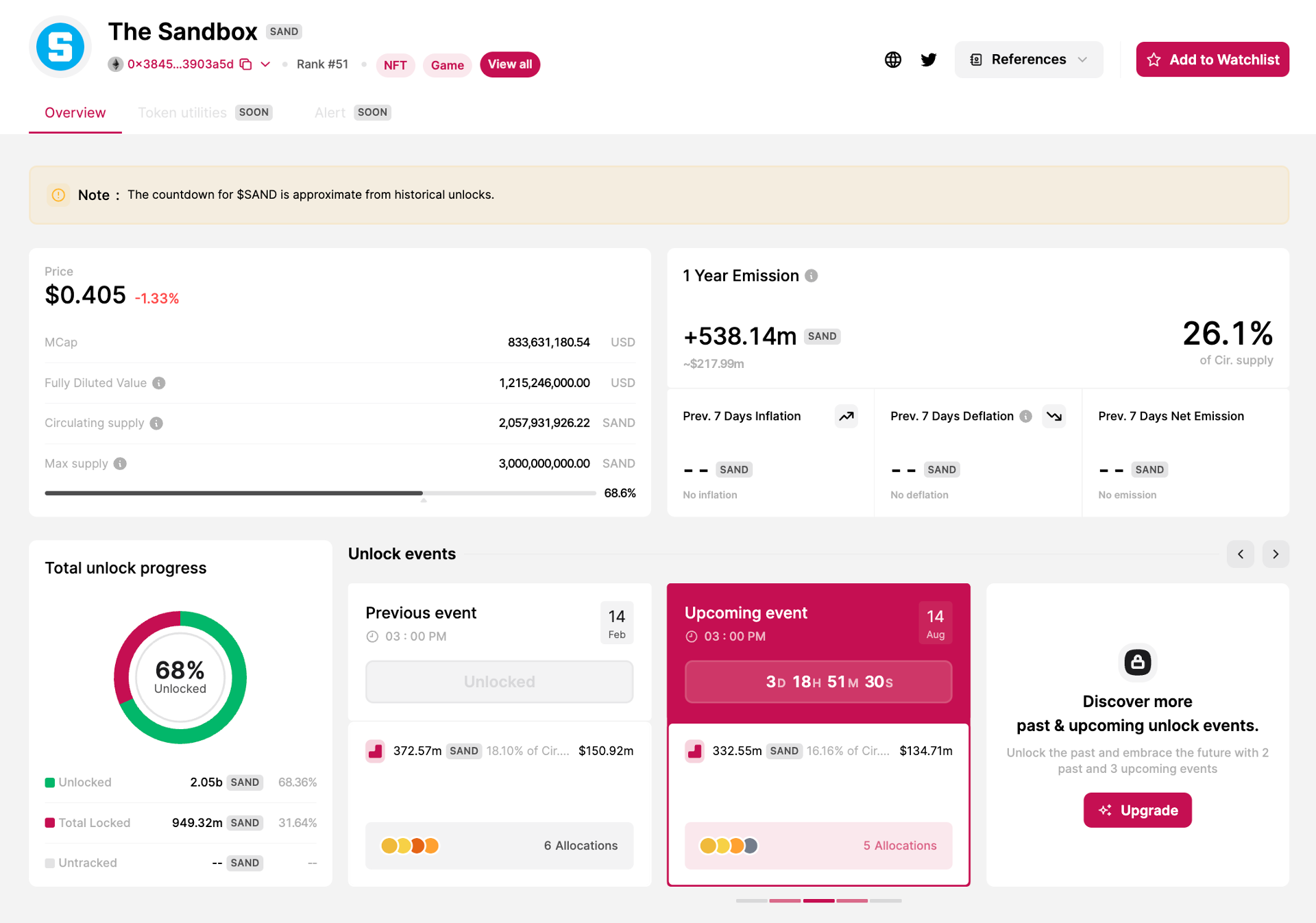
Task: Go to previous unlock events
Action: [1241, 554]
